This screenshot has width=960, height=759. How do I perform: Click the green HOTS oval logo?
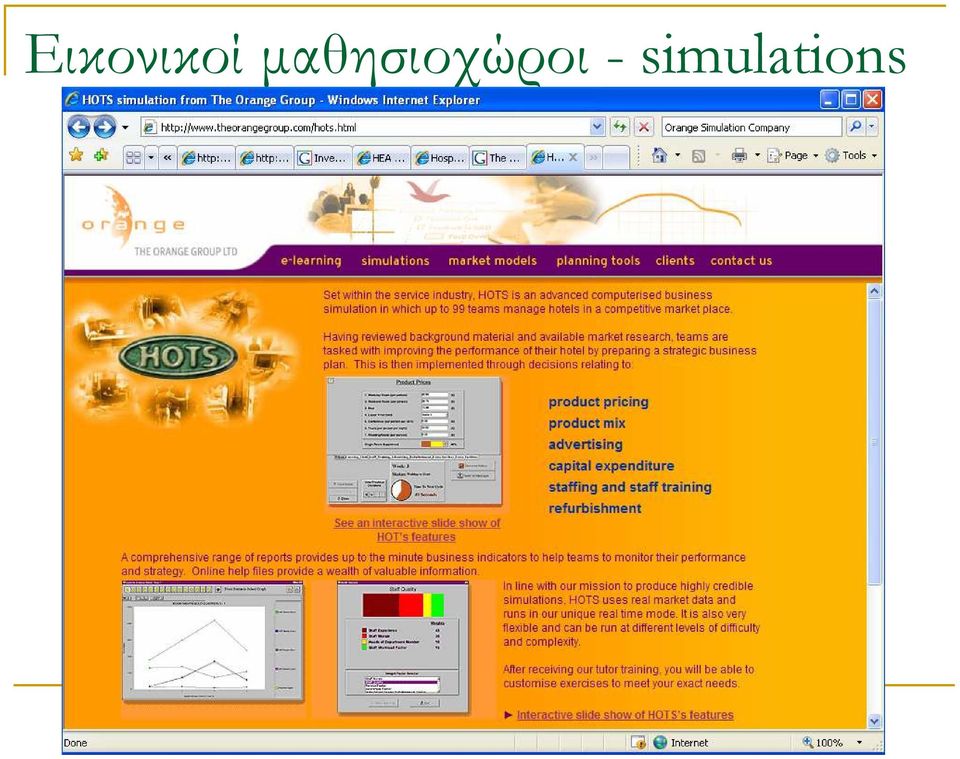coord(178,356)
